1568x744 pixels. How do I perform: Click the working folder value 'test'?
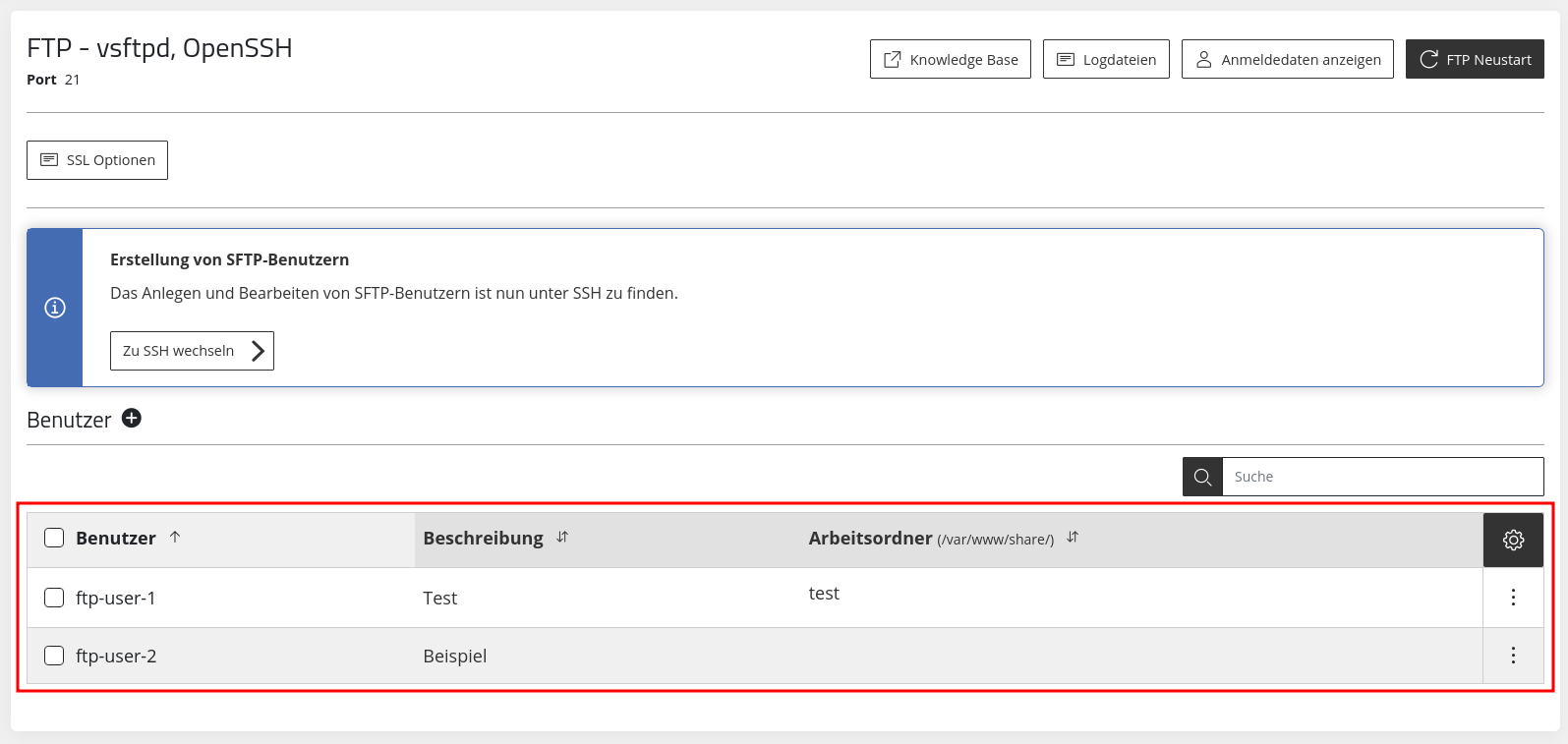pos(824,594)
